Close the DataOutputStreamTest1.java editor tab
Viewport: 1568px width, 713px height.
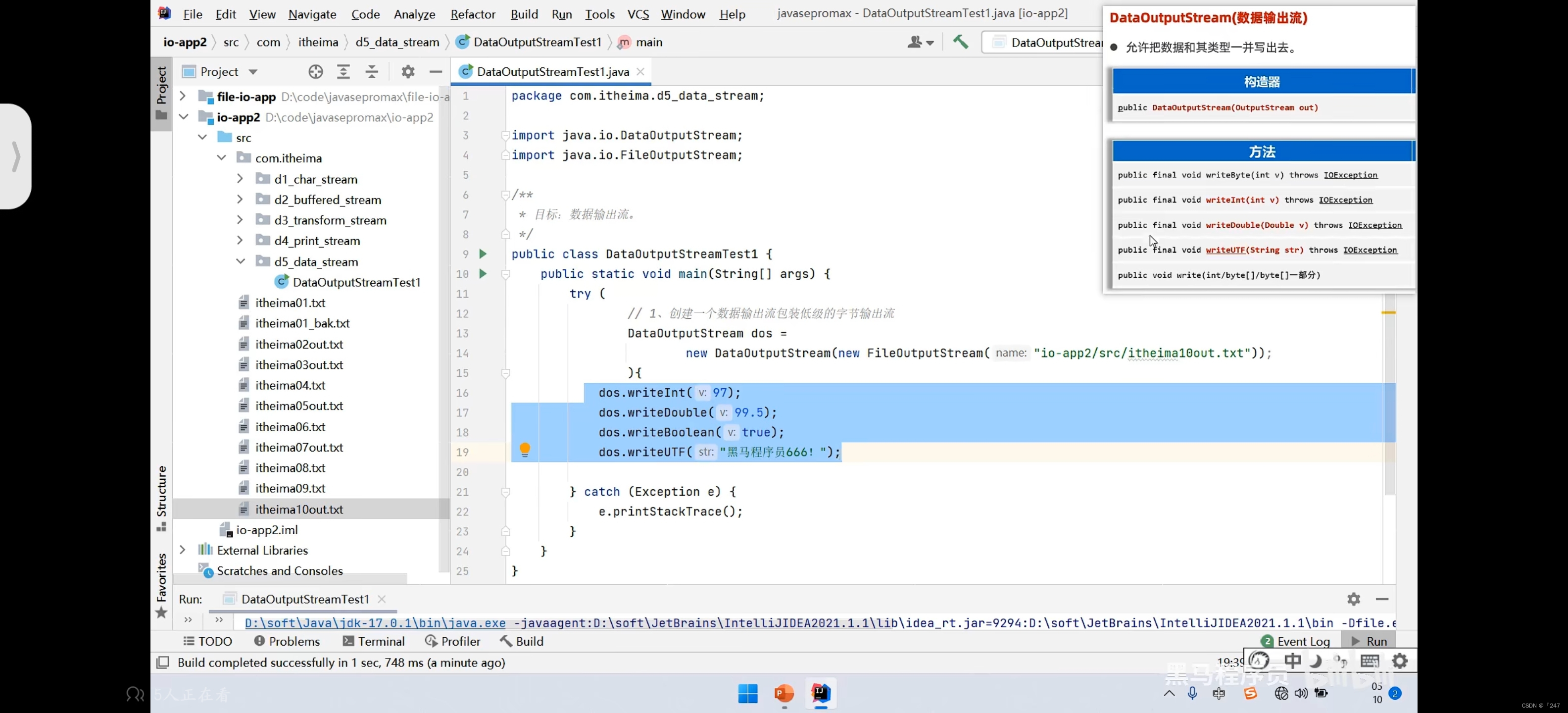pyautogui.click(x=640, y=72)
